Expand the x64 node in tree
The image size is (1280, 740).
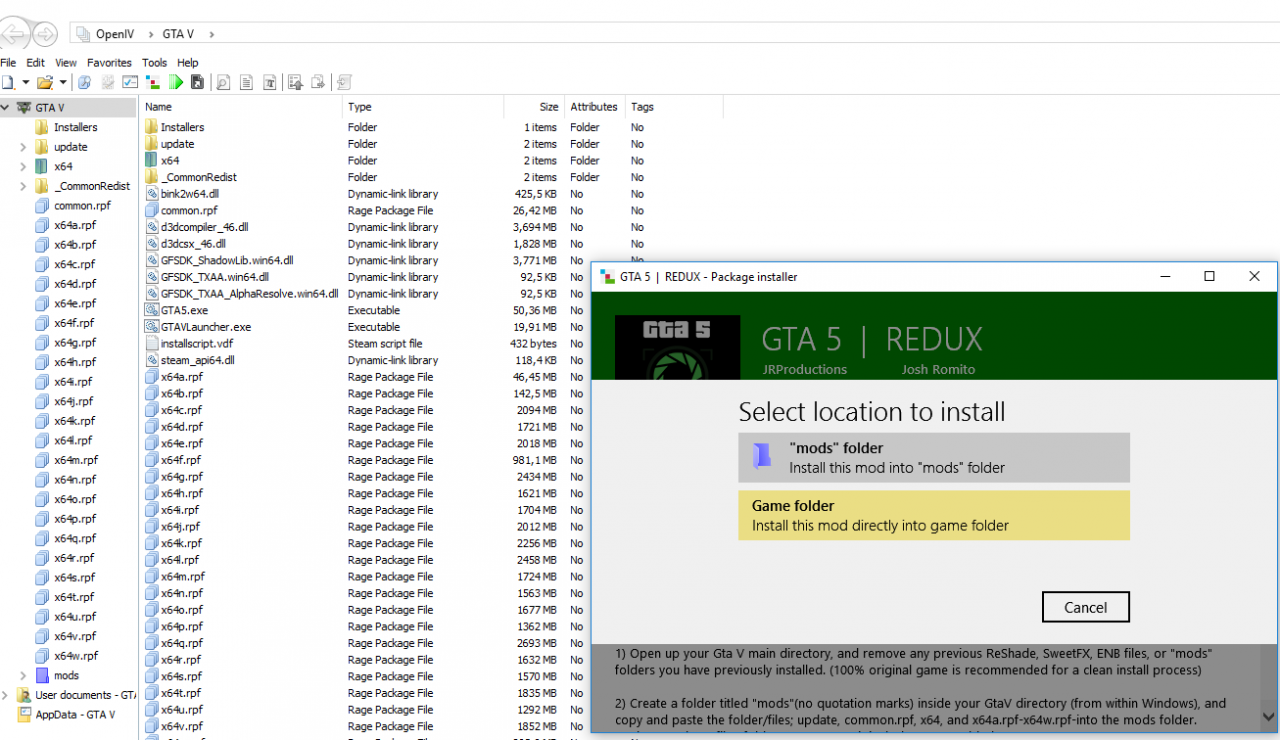click(x=23, y=166)
